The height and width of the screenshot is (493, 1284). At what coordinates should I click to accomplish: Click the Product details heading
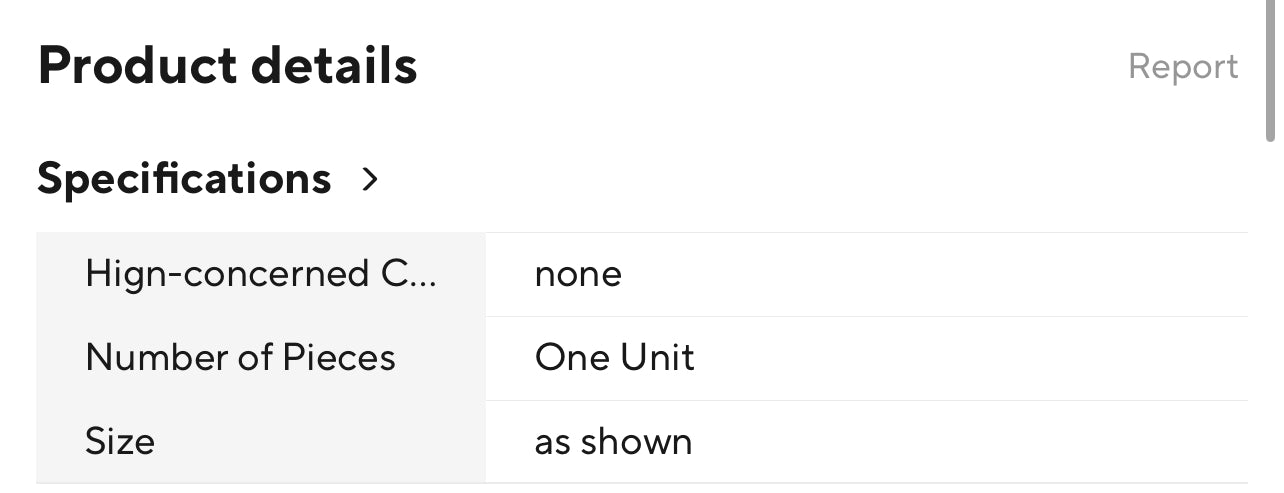227,66
